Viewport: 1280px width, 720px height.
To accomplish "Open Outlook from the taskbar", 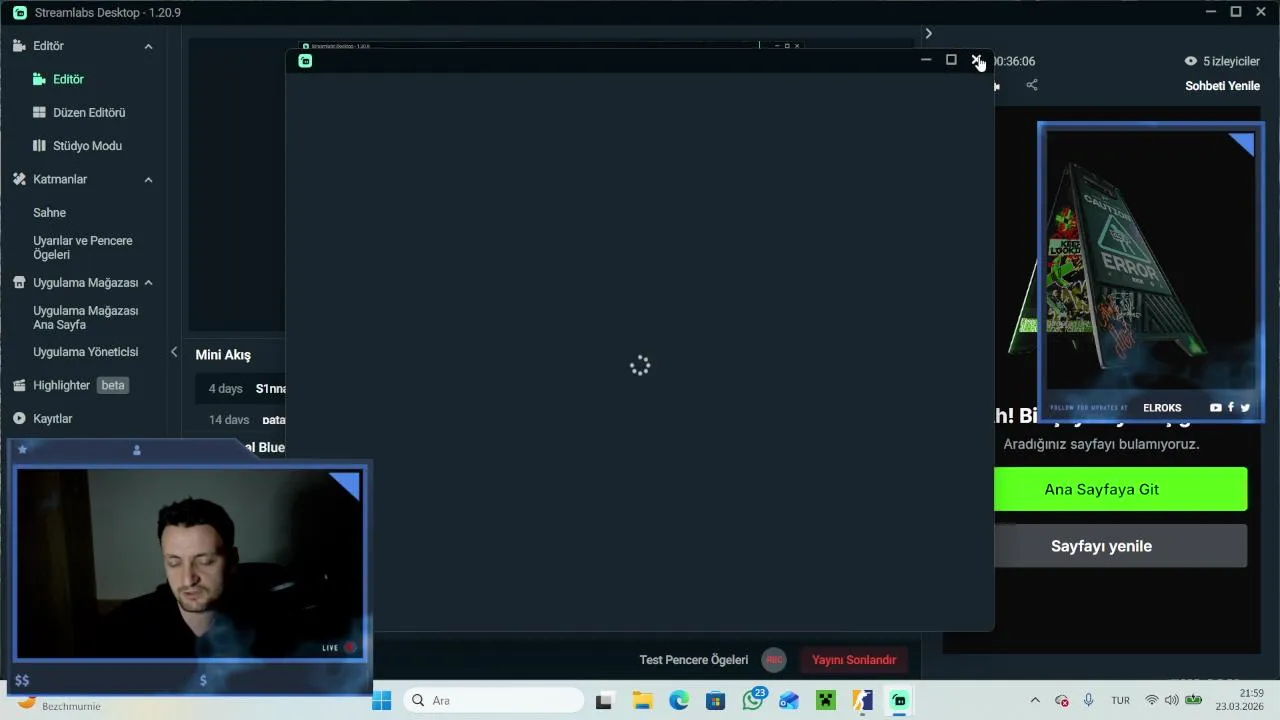I will (x=789, y=701).
